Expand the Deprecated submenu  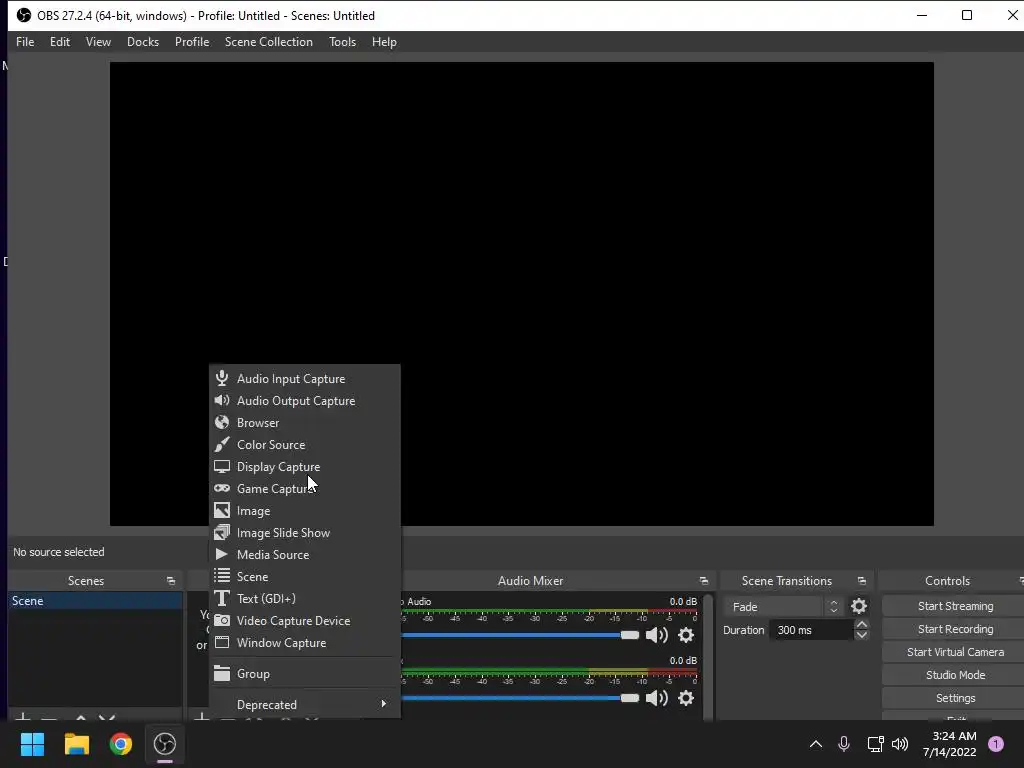tap(304, 704)
